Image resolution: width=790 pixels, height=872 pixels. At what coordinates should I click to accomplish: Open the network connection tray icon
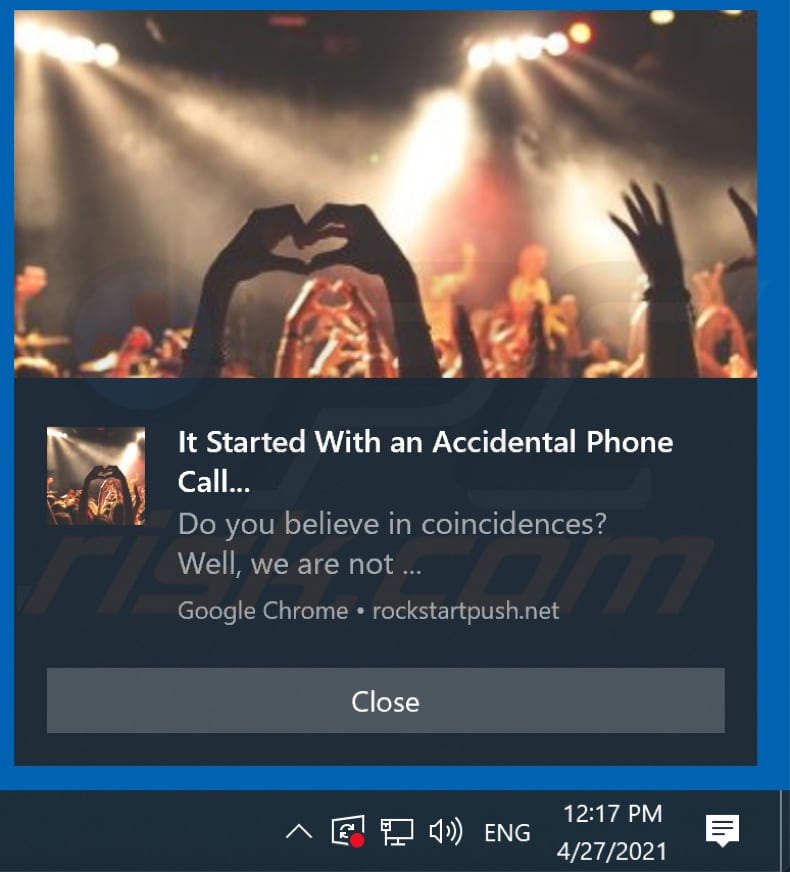click(396, 832)
